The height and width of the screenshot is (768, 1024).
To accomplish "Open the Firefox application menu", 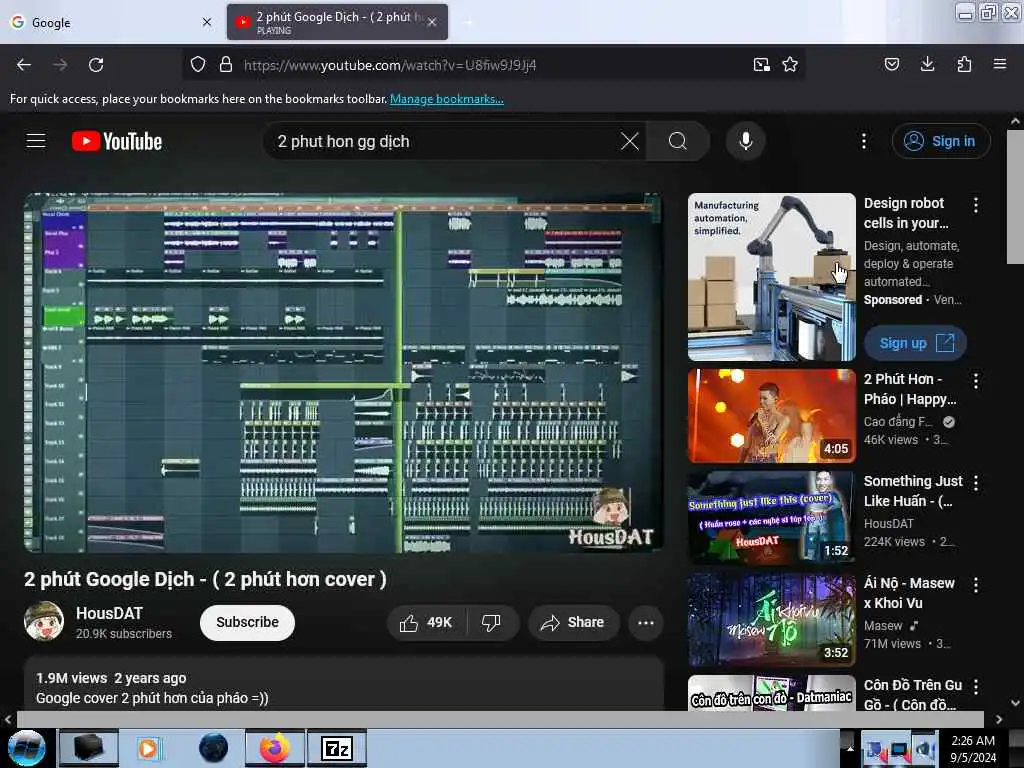I will tap(1000, 65).
